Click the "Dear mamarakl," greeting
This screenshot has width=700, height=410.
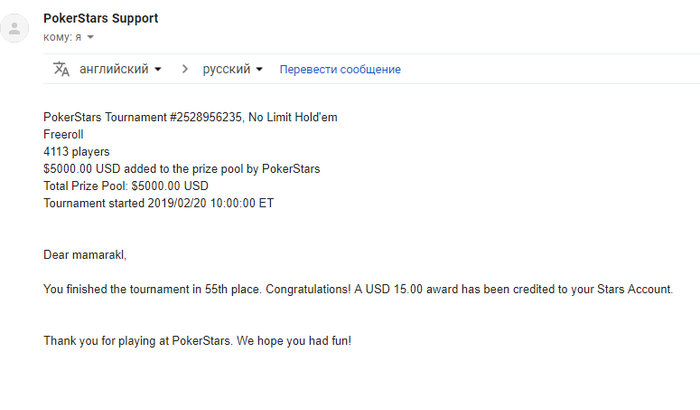[x=82, y=255]
